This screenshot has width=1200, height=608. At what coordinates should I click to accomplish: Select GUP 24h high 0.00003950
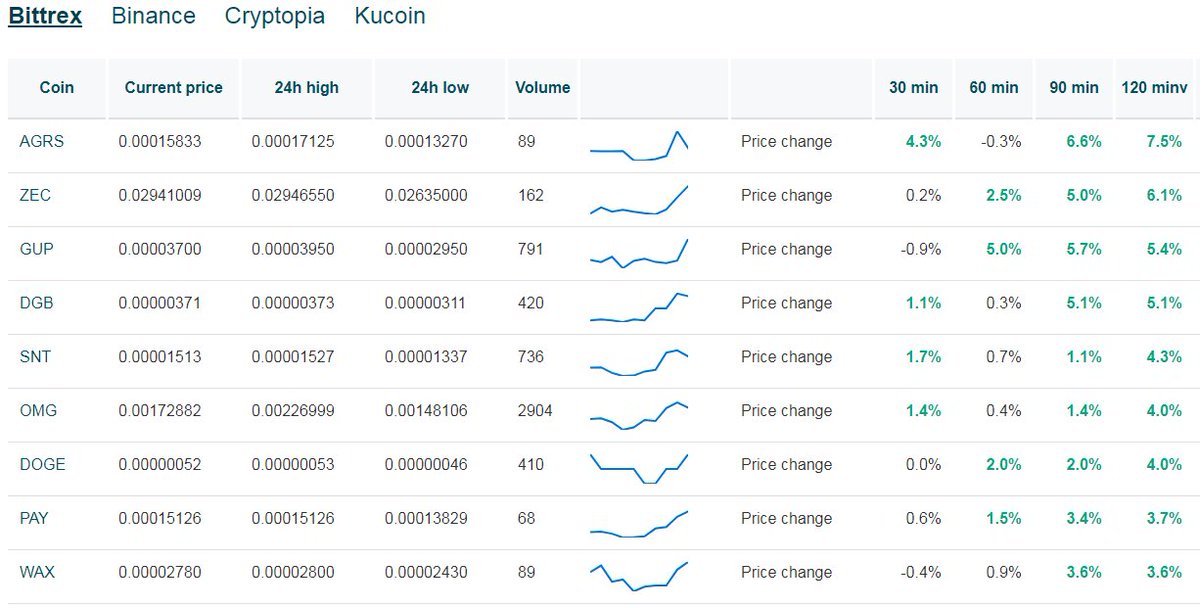click(x=293, y=250)
